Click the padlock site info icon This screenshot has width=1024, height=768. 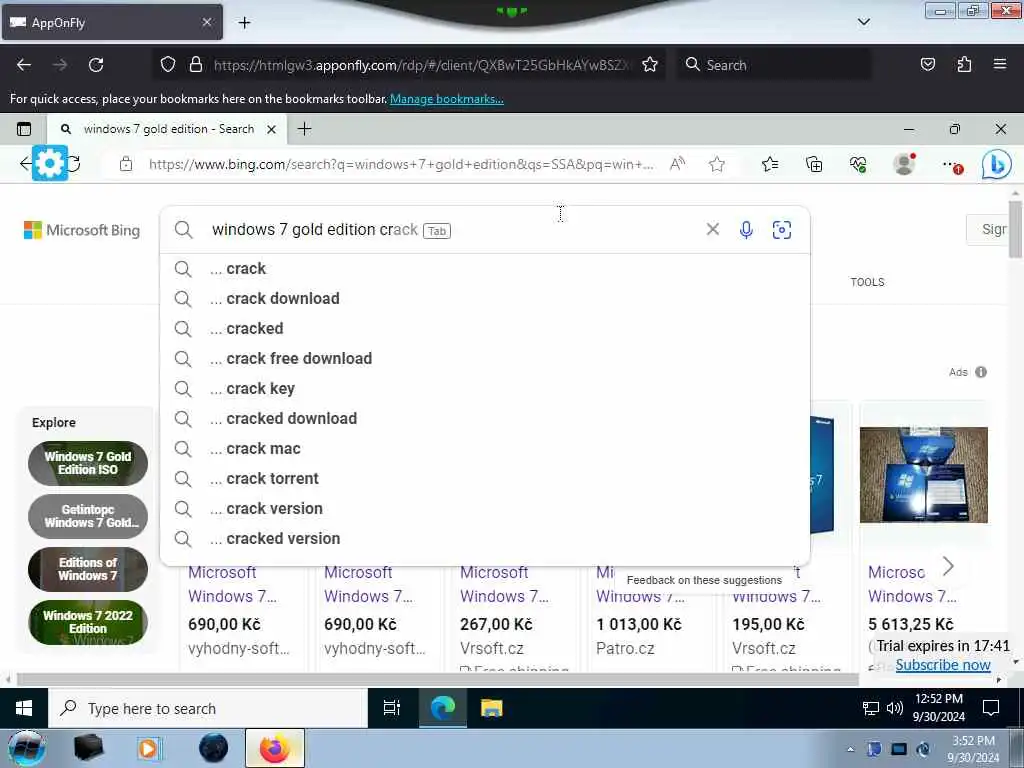[195, 65]
